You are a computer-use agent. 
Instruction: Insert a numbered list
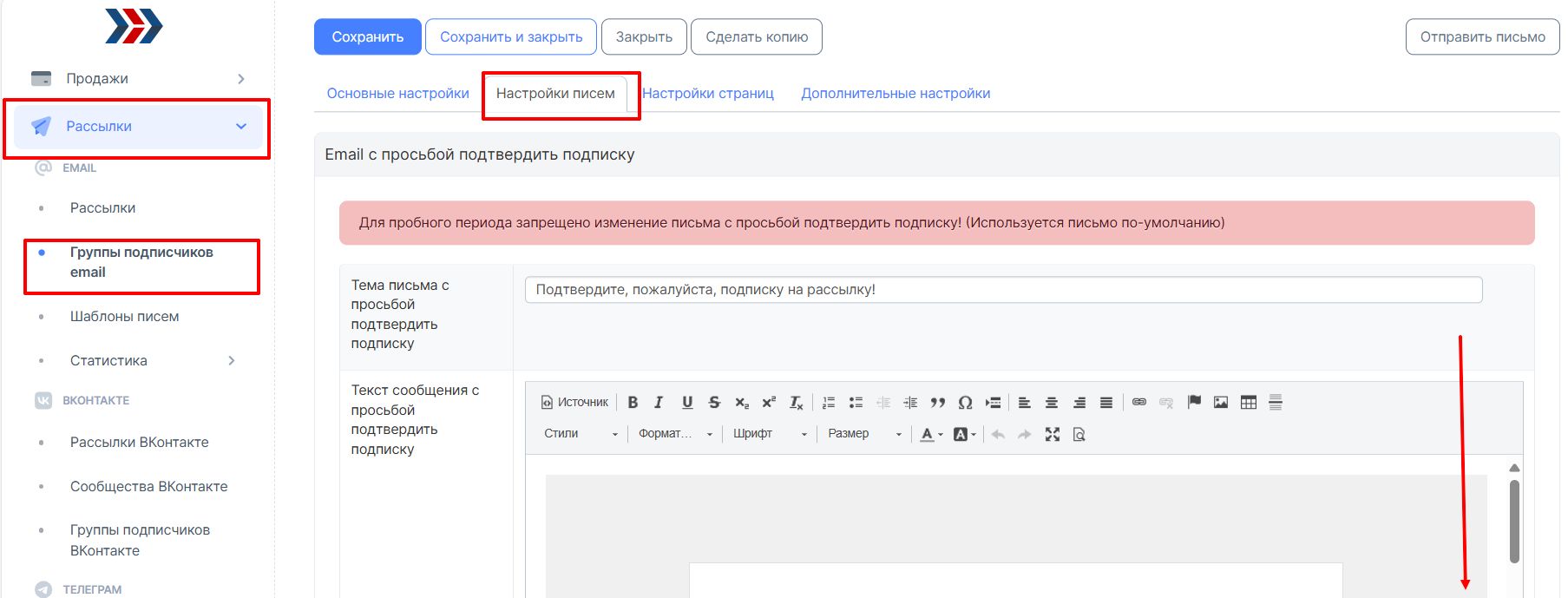829,403
